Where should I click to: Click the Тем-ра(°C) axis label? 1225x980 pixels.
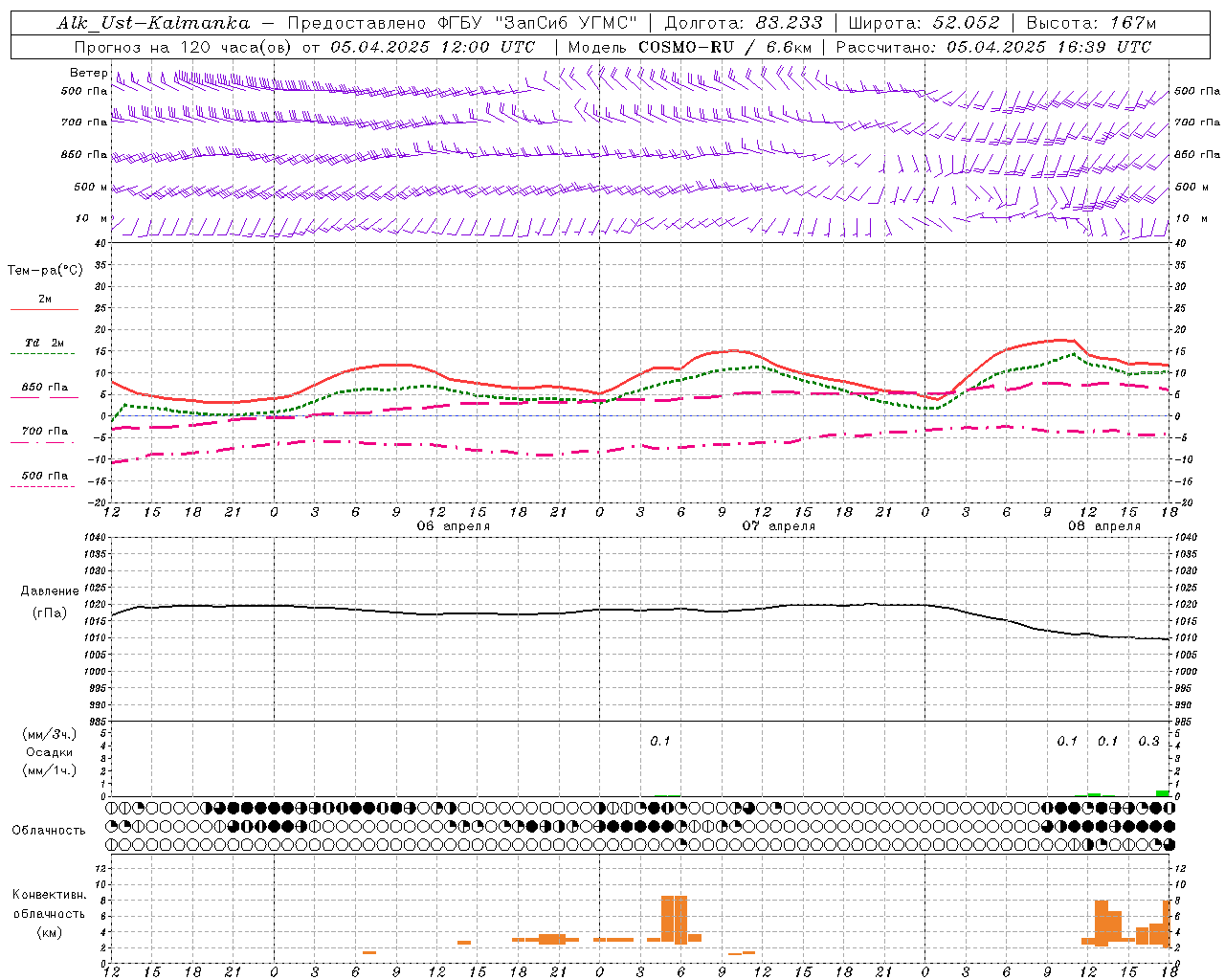coord(45,271)
